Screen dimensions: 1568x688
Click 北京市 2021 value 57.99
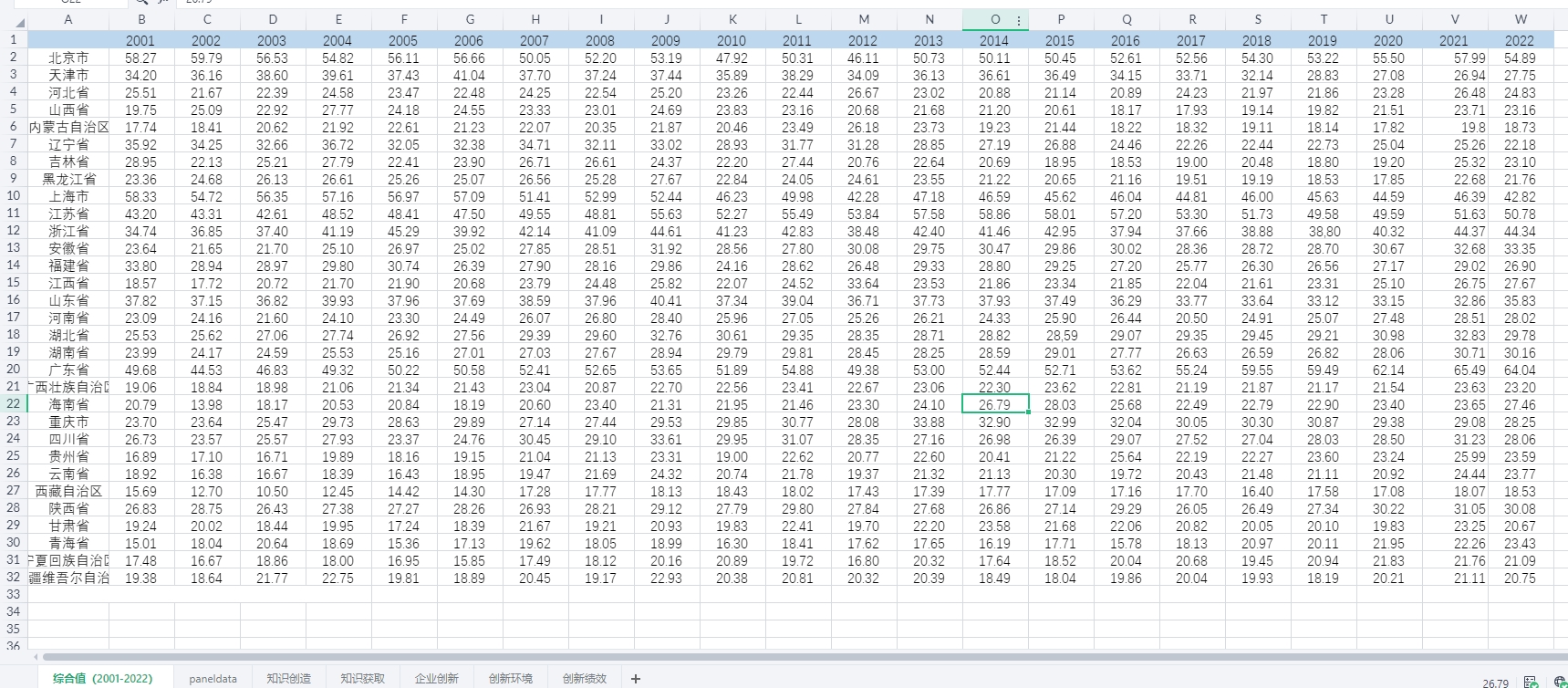click(1455, 57)
